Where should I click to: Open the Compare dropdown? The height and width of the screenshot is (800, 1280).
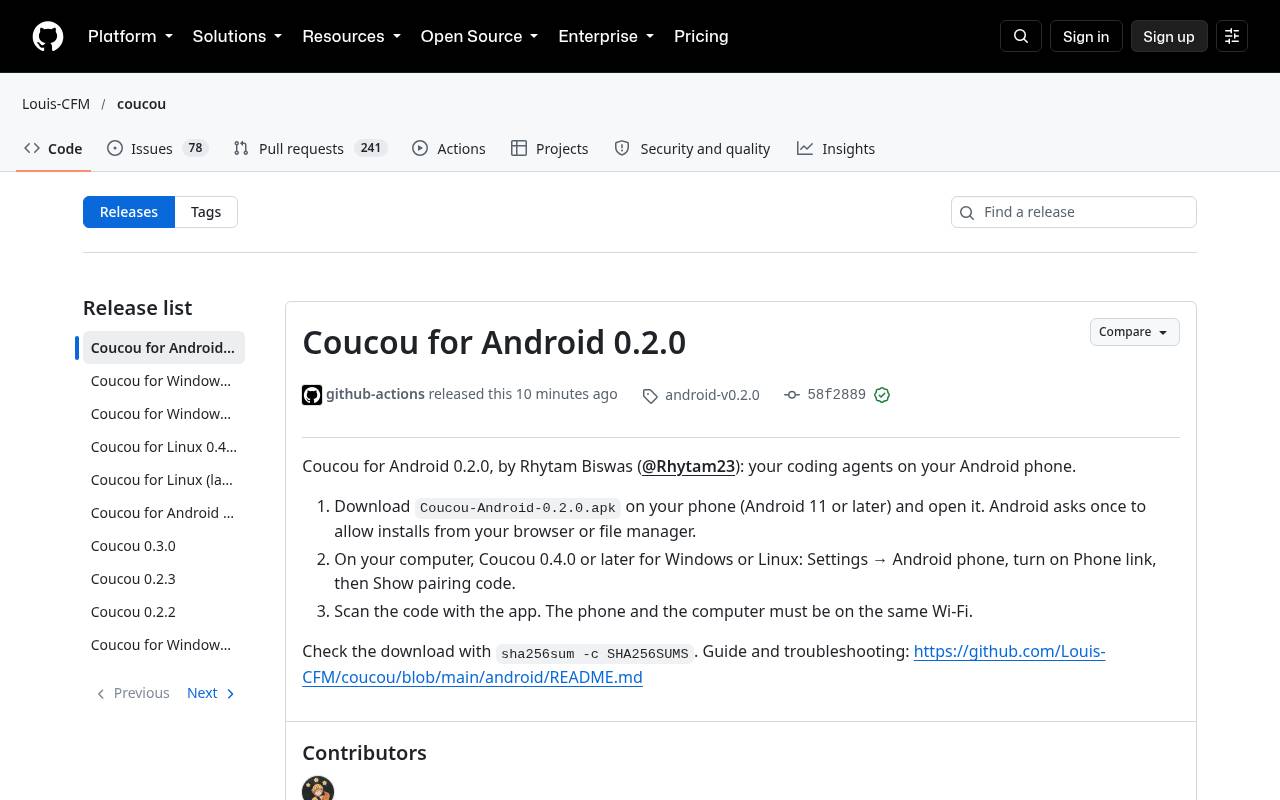pos(1134,332)
